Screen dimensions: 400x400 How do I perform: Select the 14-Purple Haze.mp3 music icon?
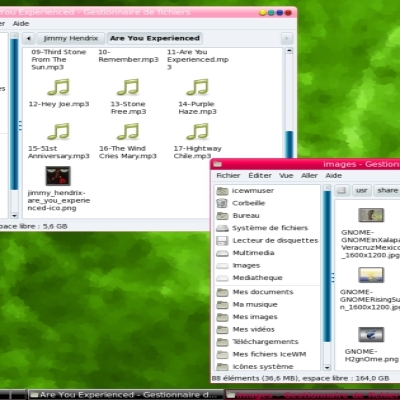[197, 87]
